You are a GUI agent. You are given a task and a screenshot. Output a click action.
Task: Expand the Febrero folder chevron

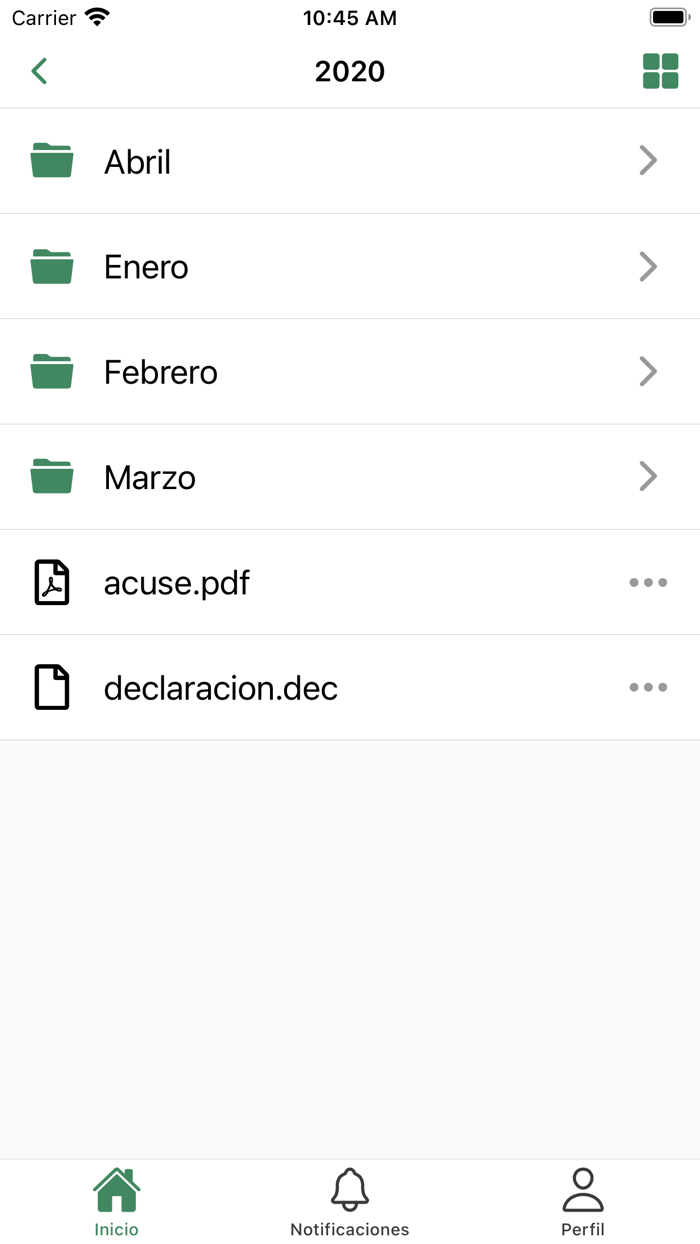tap(648, 372)
